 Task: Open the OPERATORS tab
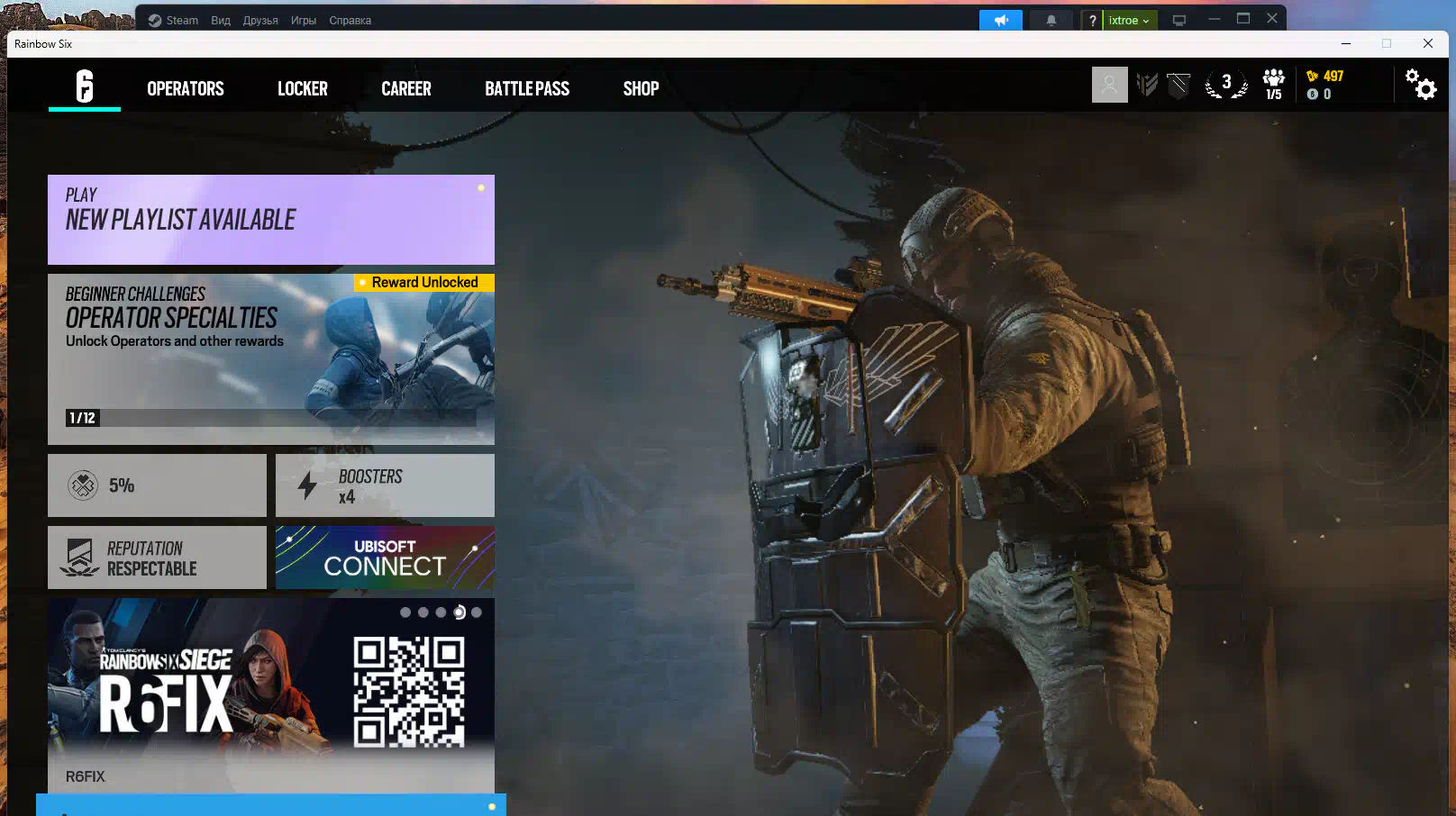186,88
